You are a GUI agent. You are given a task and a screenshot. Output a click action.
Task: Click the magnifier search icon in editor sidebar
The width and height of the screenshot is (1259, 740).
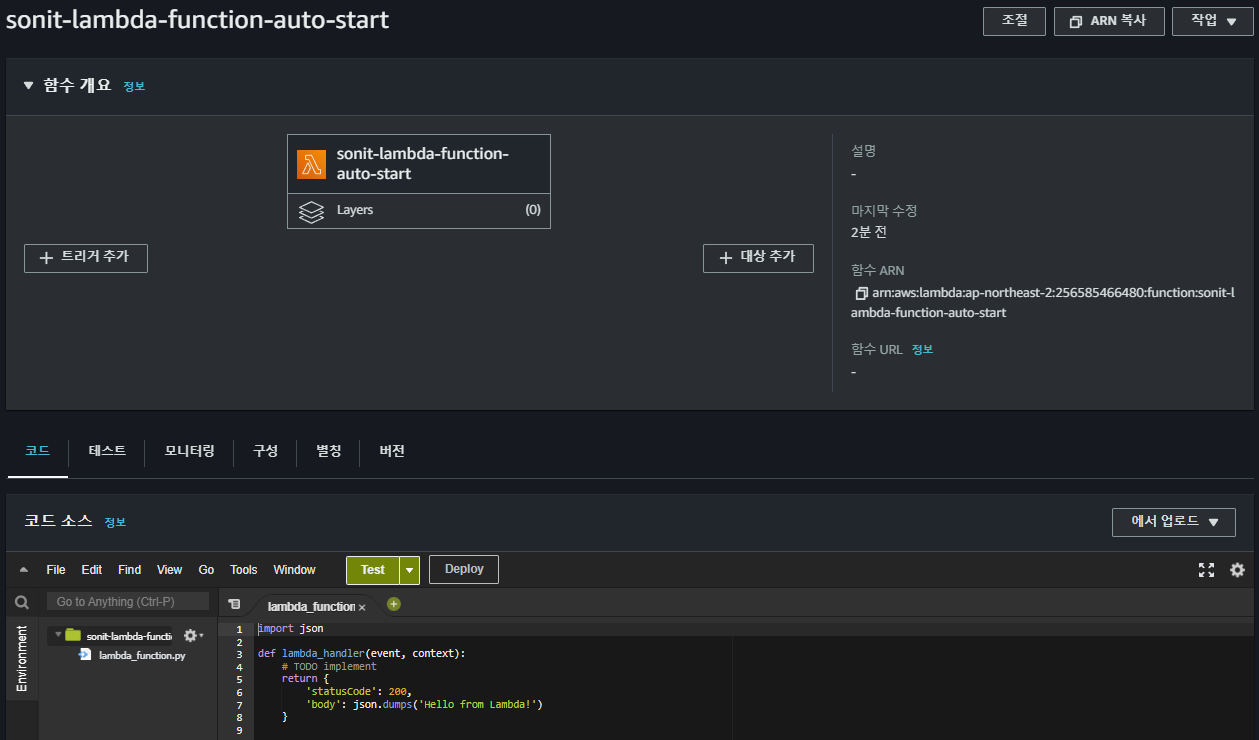click(22, 603)
